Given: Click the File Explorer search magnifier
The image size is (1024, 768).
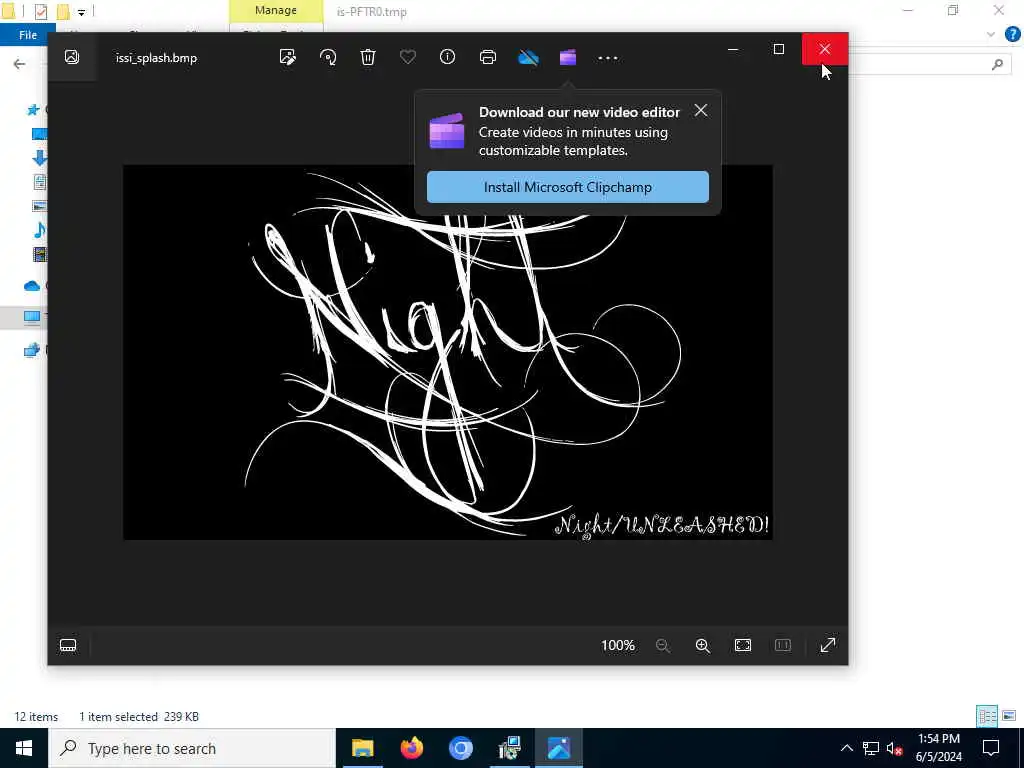Looking at the screenshot, I should (997, 64).
